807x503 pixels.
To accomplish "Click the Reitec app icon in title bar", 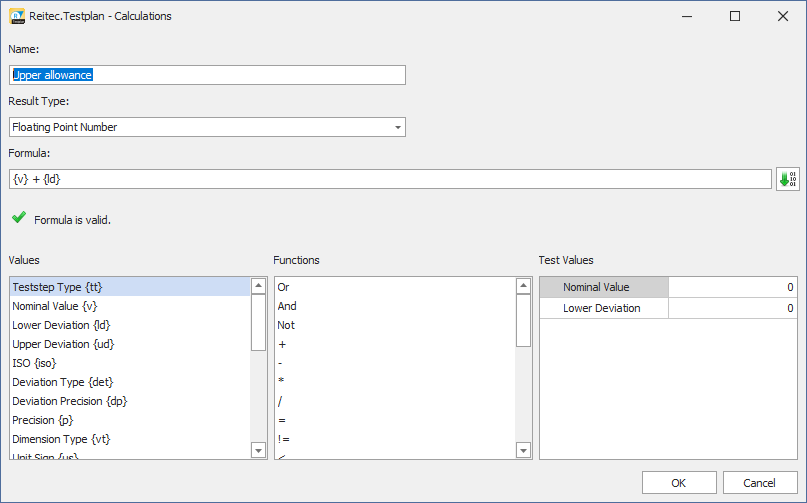I will 16,16.
